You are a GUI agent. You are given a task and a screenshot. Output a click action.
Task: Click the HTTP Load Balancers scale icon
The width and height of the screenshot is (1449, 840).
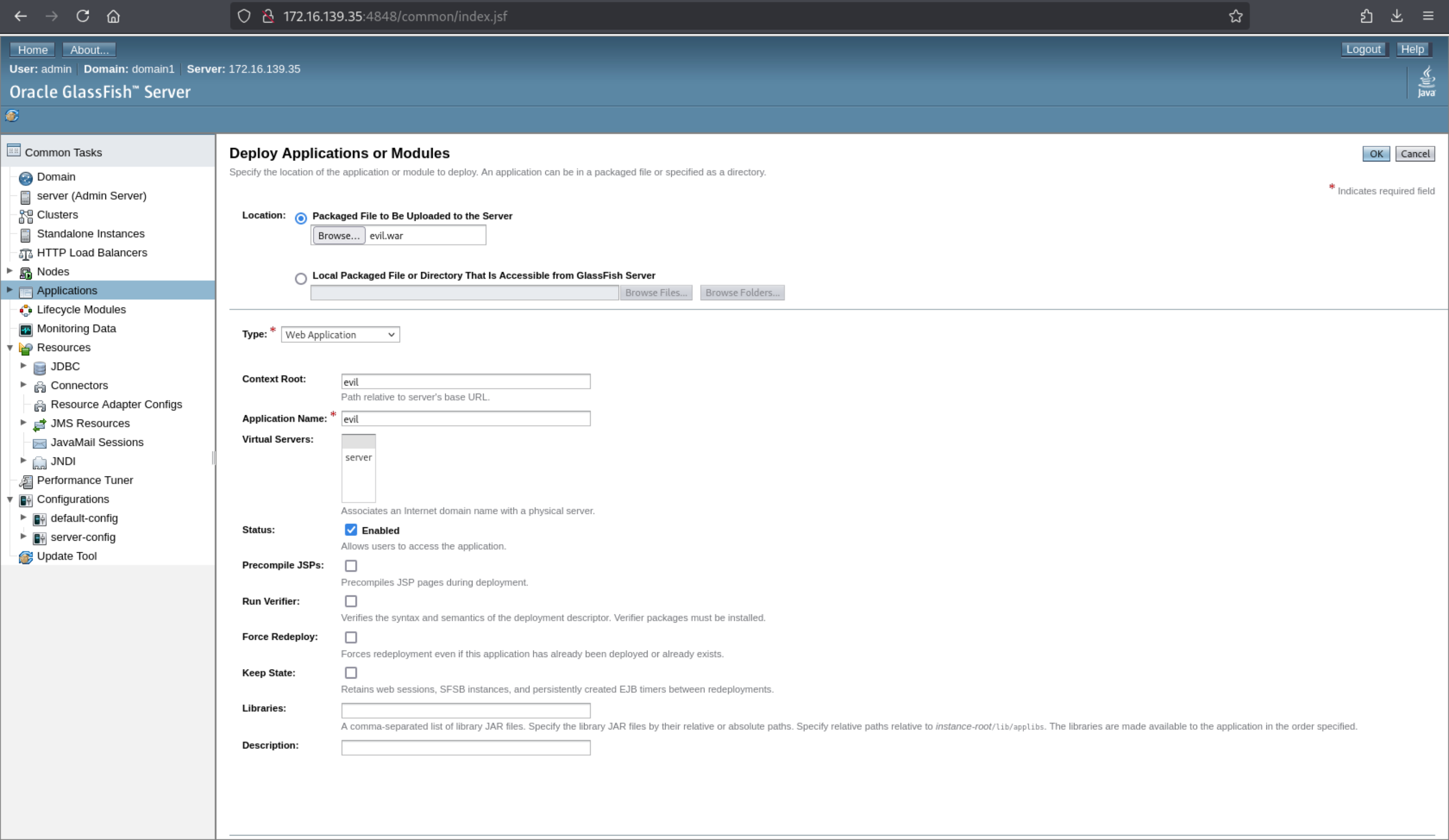pyautogui.click(x=25, y=254)
